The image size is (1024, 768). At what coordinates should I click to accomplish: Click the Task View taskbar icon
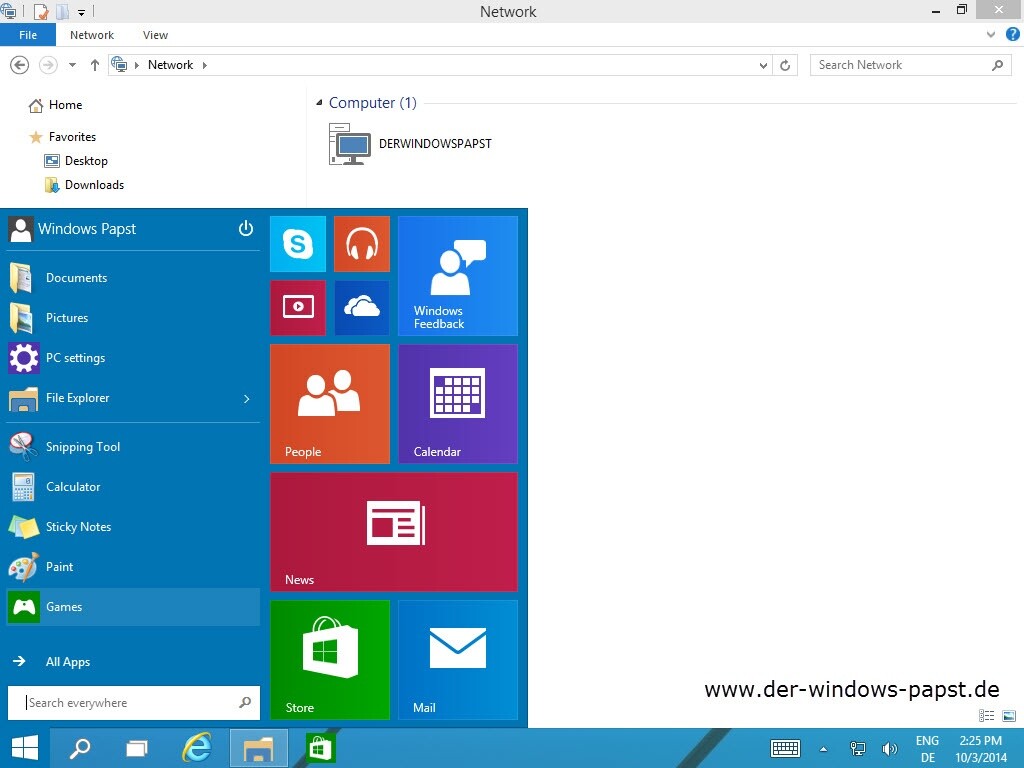pyautogui.click(x=137, y=748)
